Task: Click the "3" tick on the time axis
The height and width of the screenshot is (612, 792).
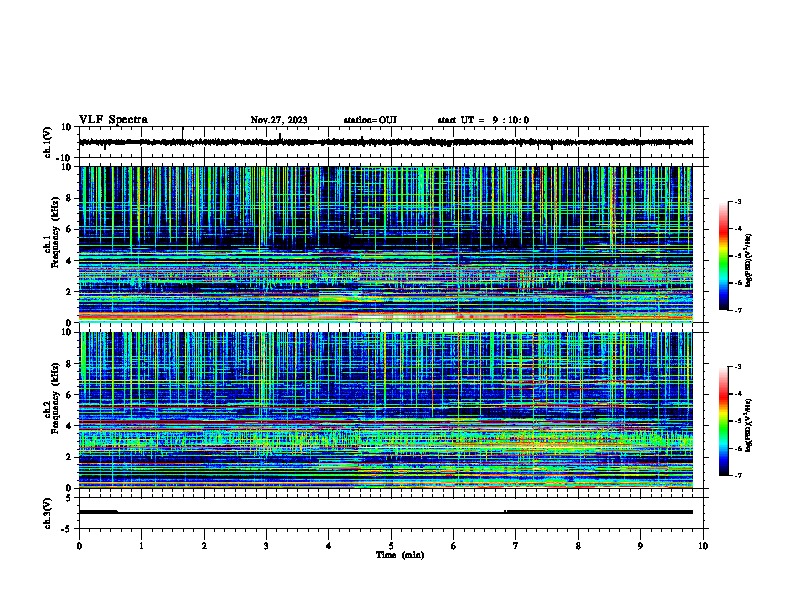Action: (266, 546)
